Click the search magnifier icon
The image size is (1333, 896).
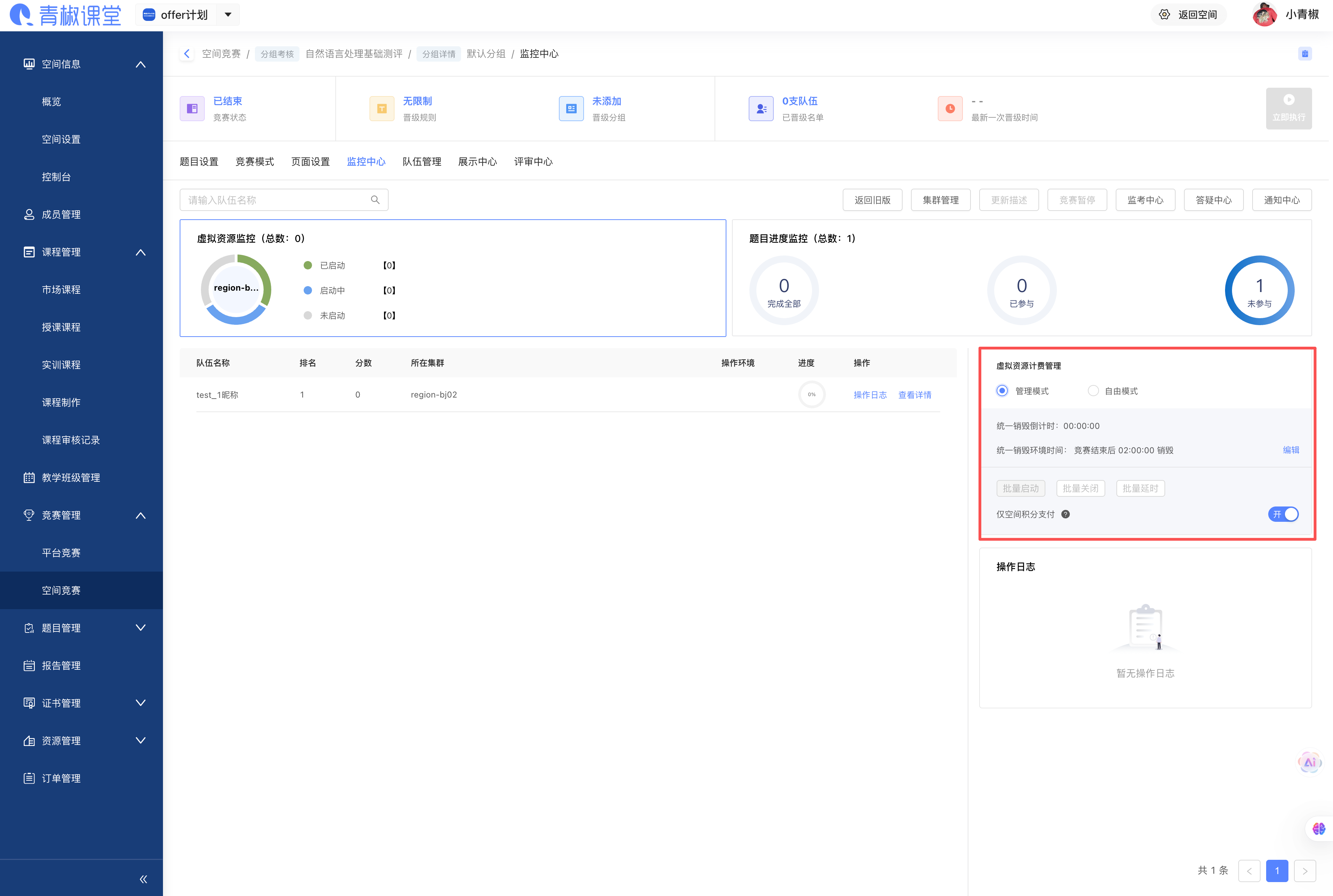coord(375,200)
